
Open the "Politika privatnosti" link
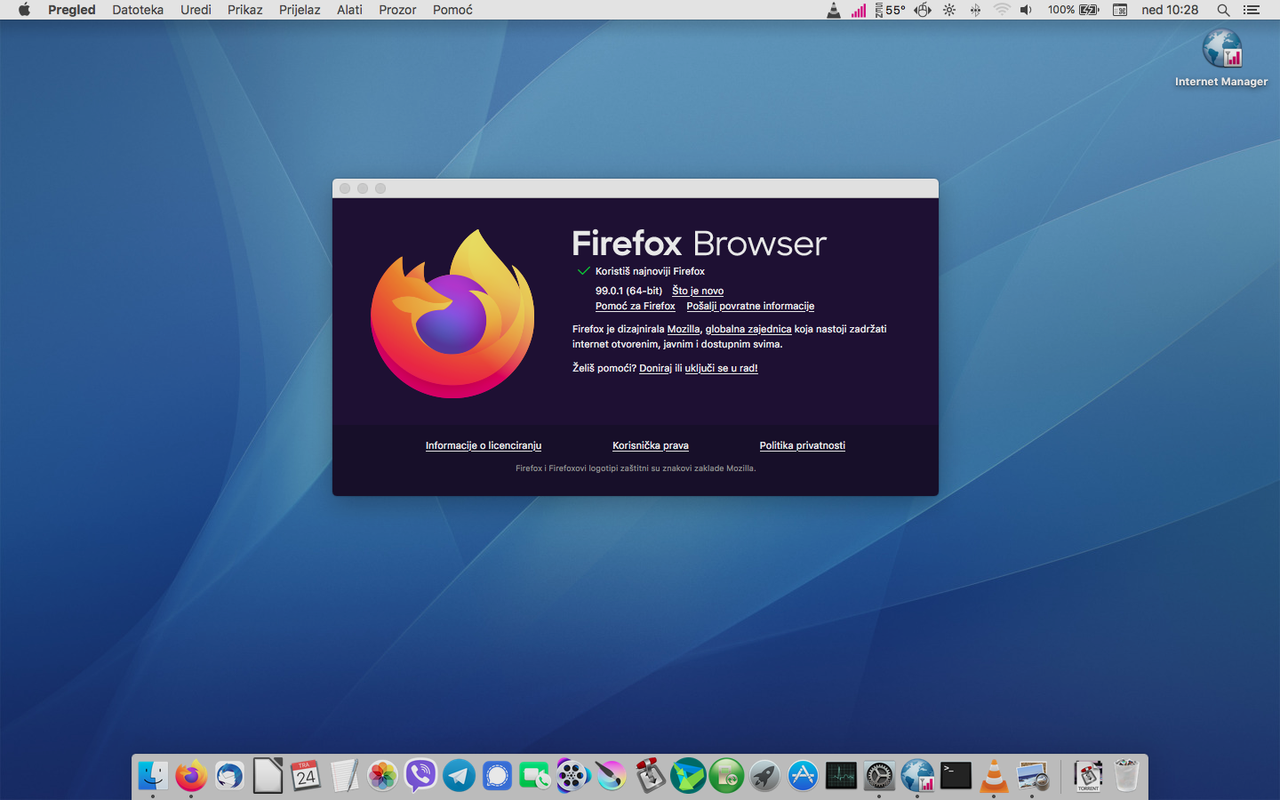tap(802, 446)
